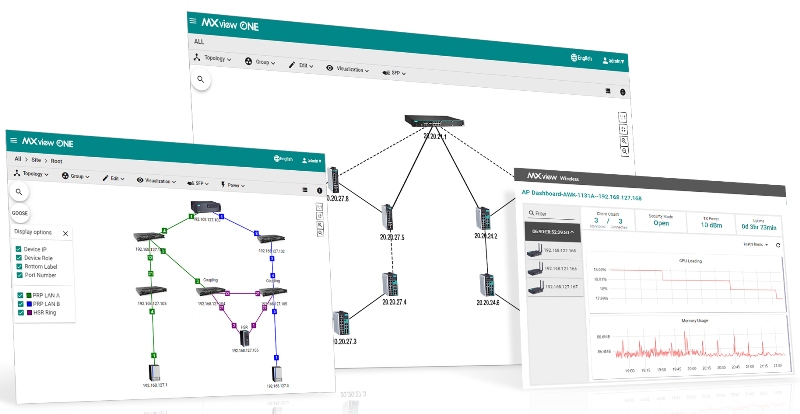800x414 pixels.
Task: Close the Display options panel
Action: coord(65,233)
